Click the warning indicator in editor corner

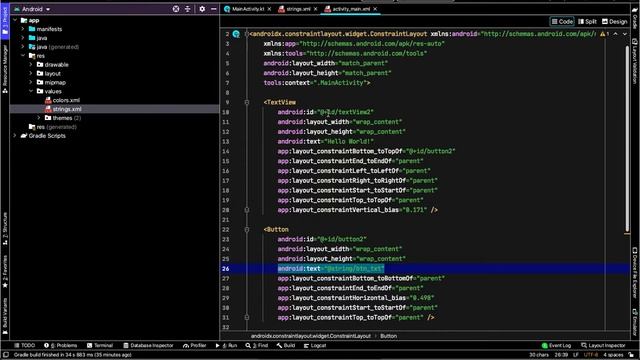click(604, 34)
